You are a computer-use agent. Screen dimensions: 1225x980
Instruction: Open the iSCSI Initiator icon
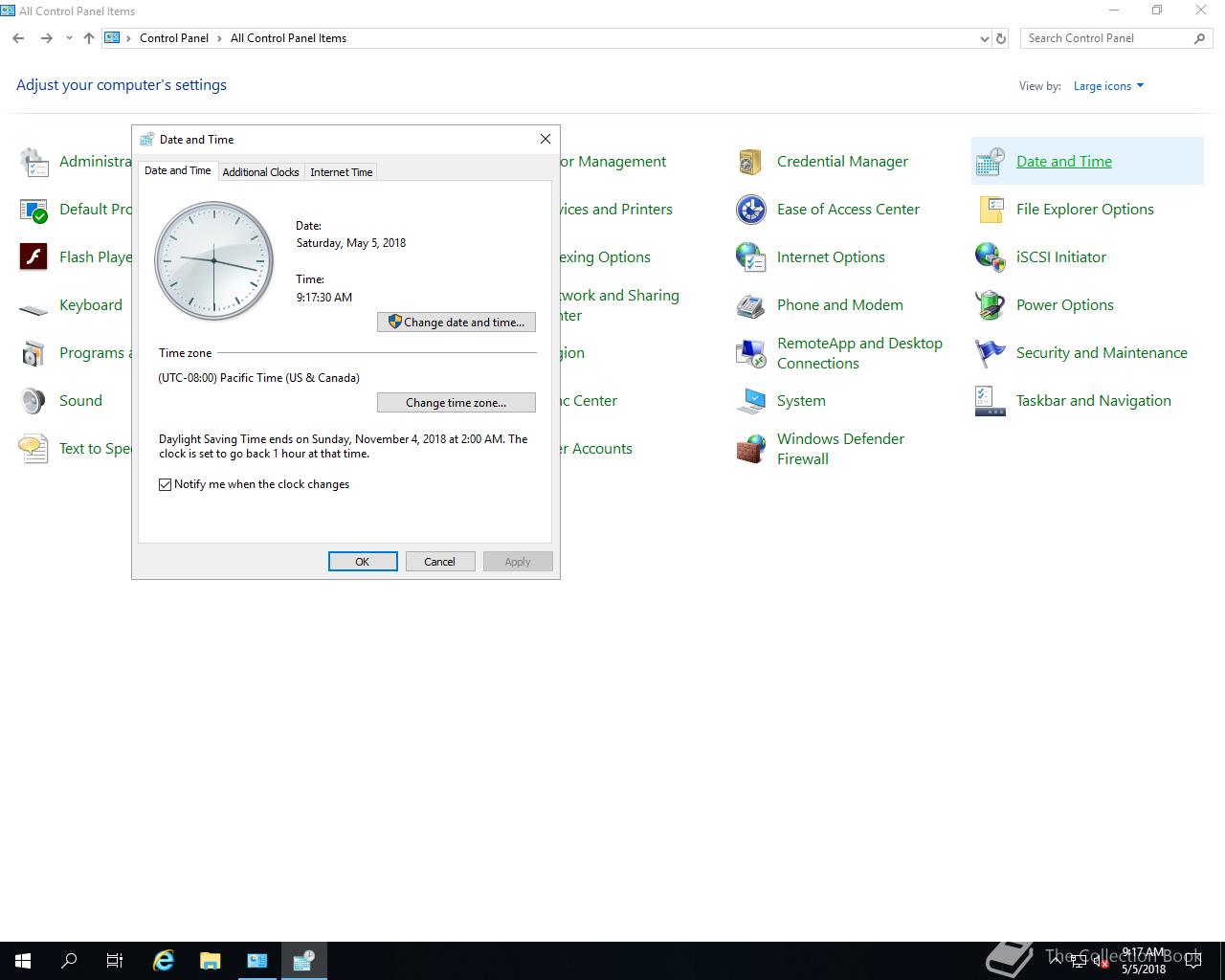[x=990, y=257]
